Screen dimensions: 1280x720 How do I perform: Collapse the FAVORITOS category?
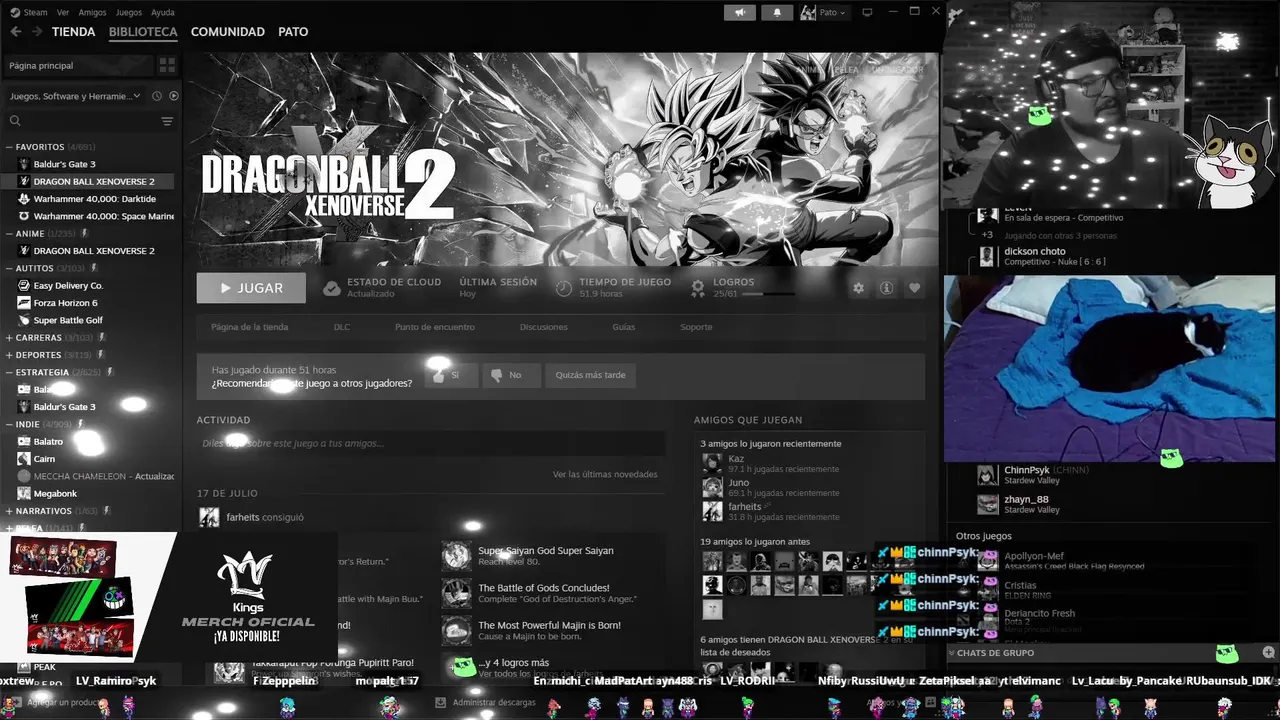8,147
